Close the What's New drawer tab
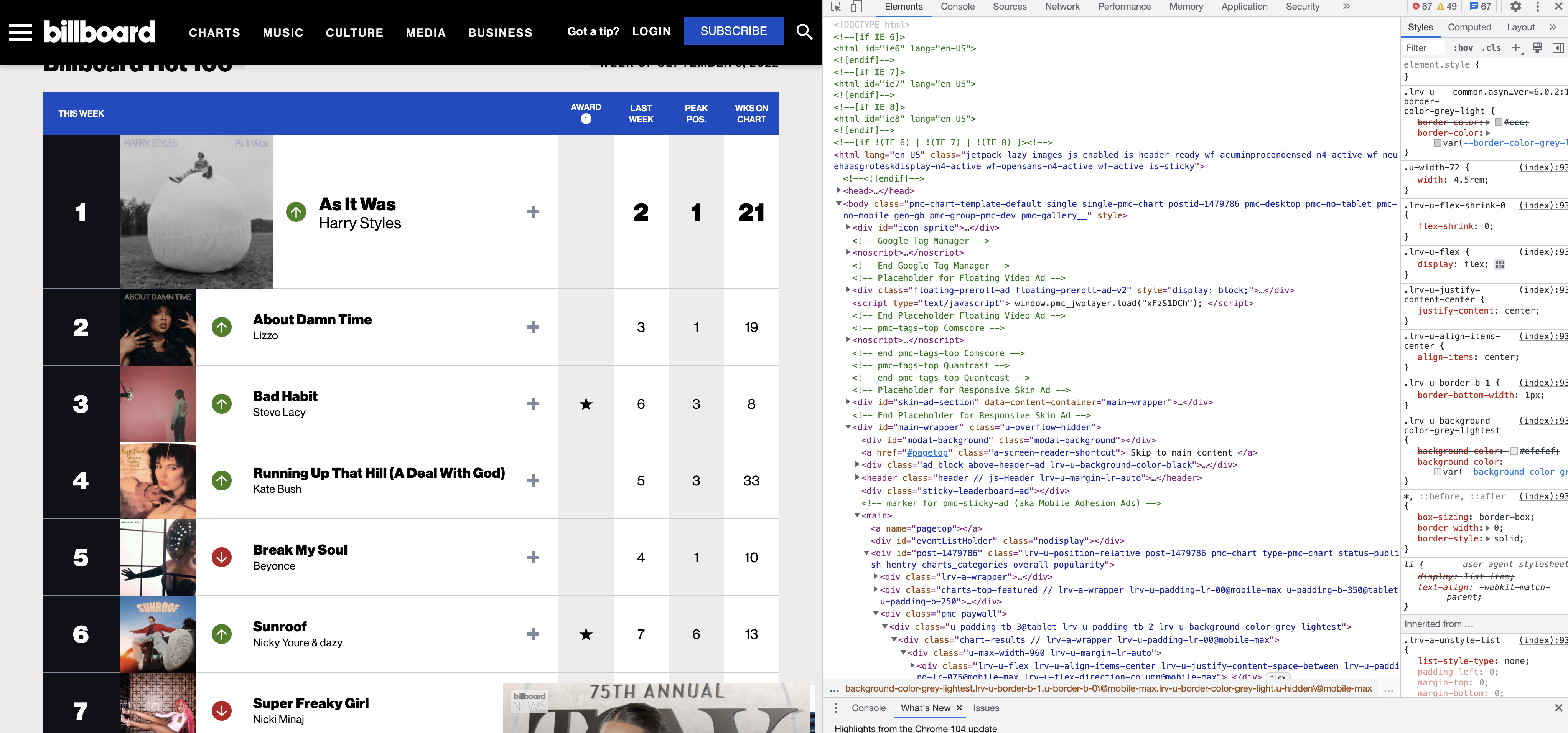This screenshot has width=1568, height=733. coord(959,708)
